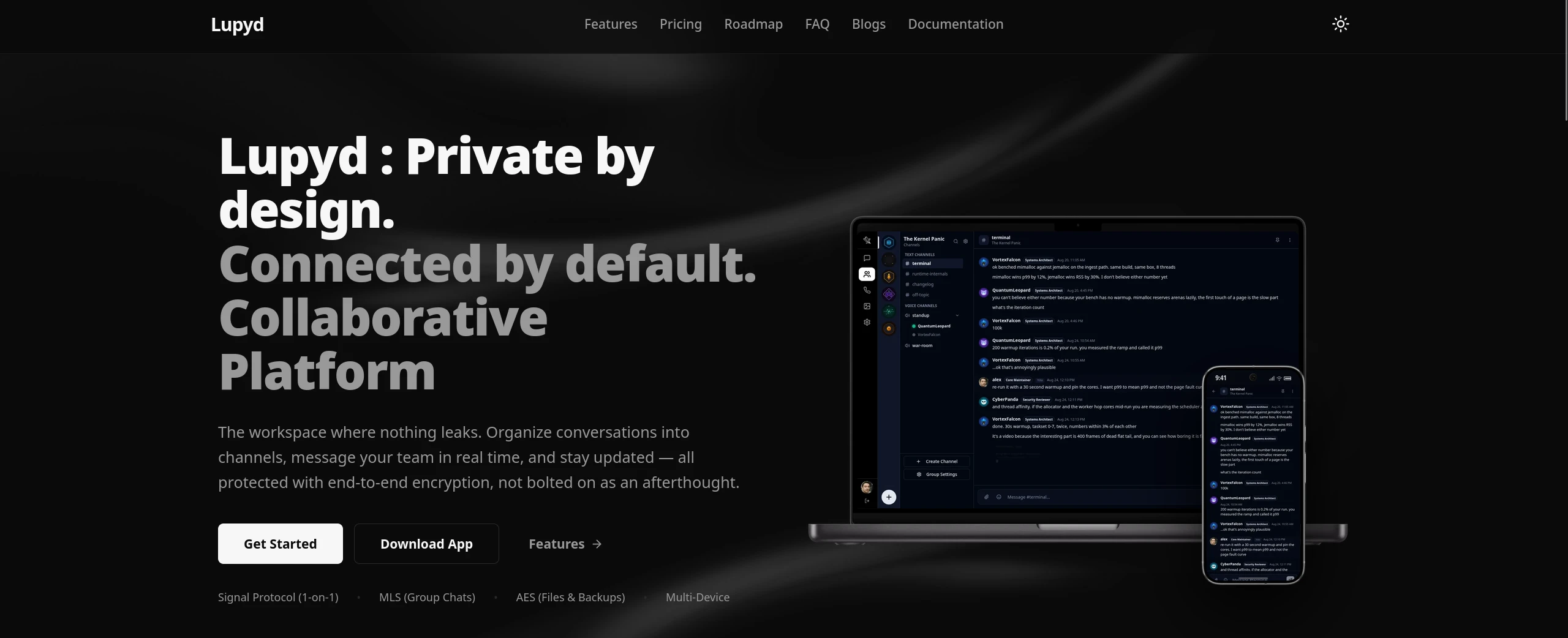
Task: Click the logout icon at sidebar bottom
Action: (867, 501)
